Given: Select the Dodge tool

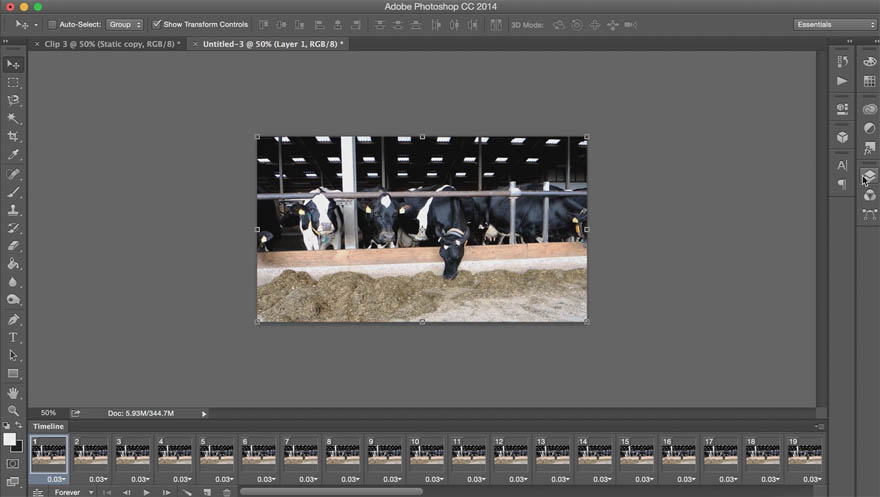Looking at the screenshot, I should (13, 300).
